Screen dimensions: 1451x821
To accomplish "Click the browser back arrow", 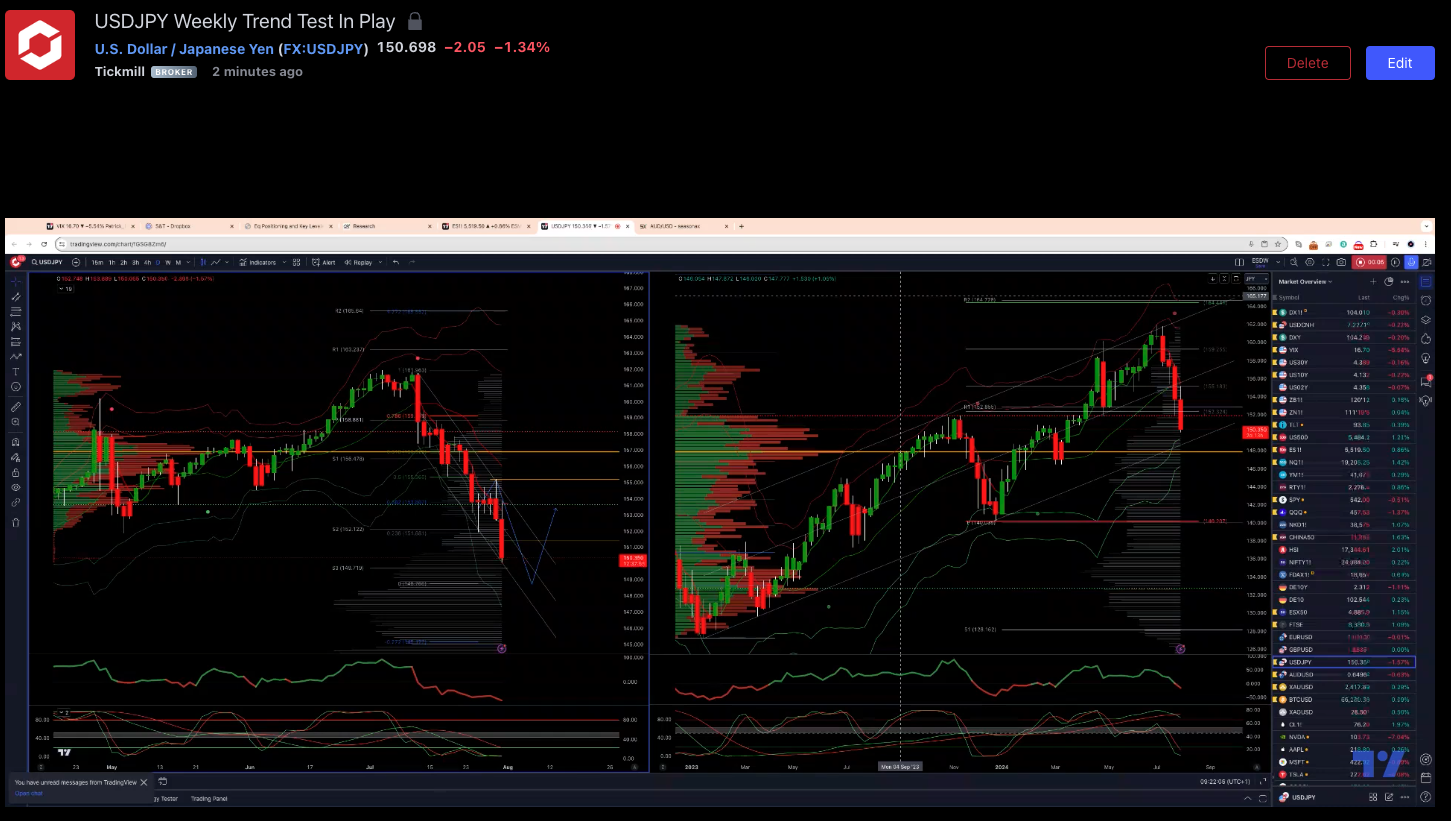I will click(x=14, y=244).
